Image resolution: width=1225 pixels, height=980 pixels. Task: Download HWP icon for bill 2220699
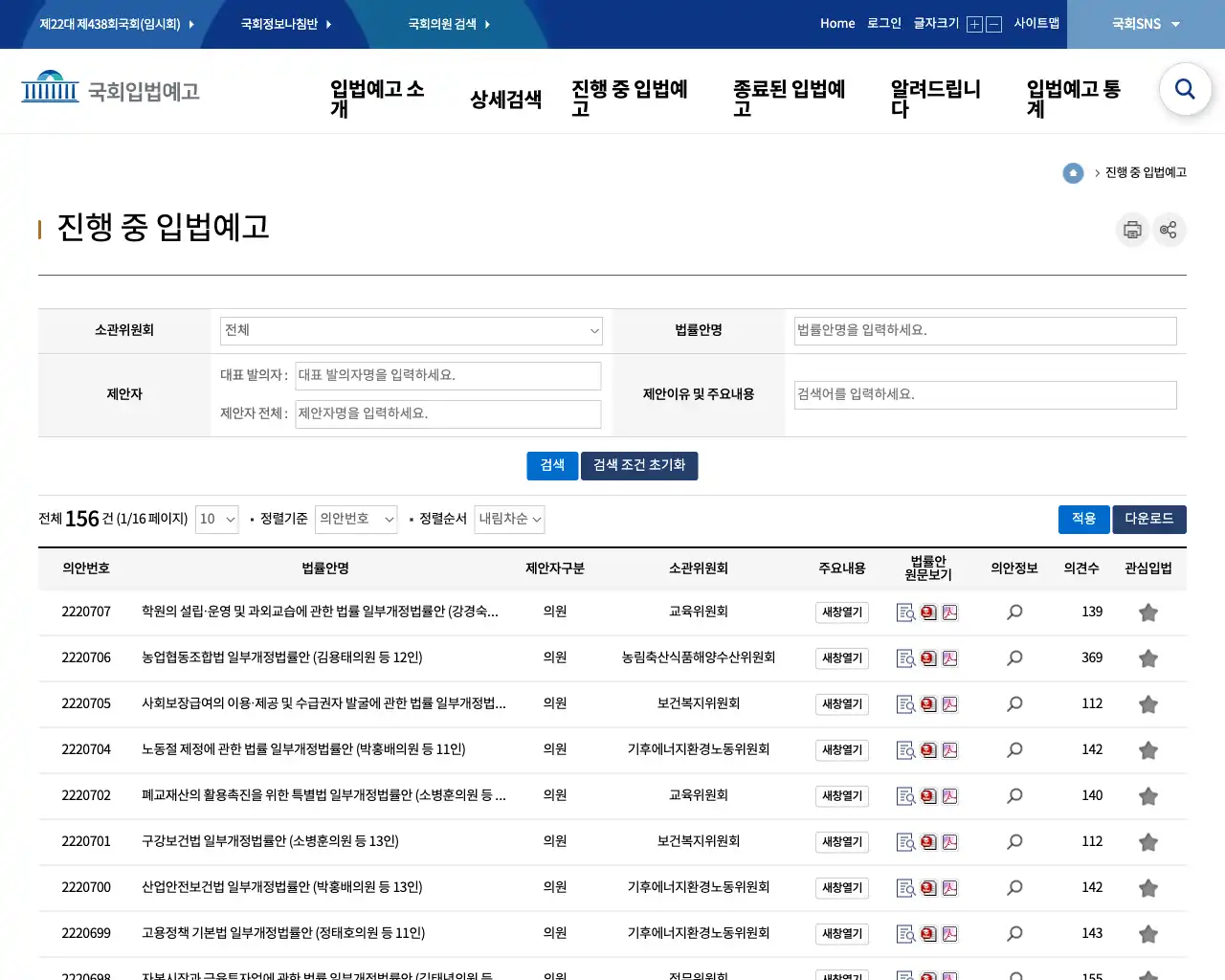pos(928,934)
